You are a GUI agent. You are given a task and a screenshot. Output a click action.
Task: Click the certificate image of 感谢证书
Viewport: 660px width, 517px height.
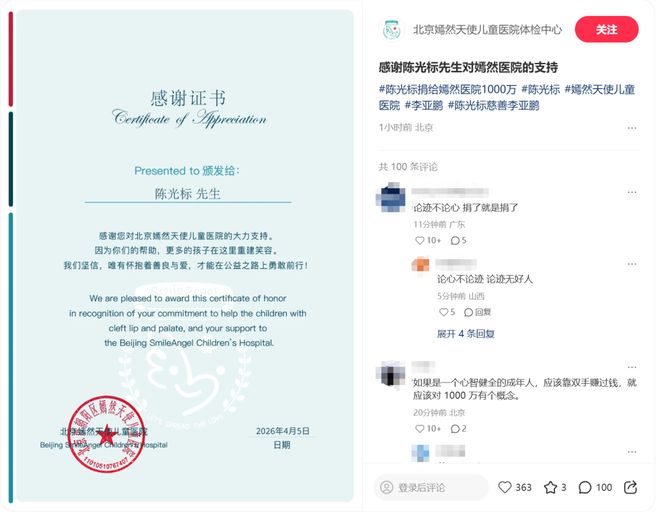coord(185,256)
